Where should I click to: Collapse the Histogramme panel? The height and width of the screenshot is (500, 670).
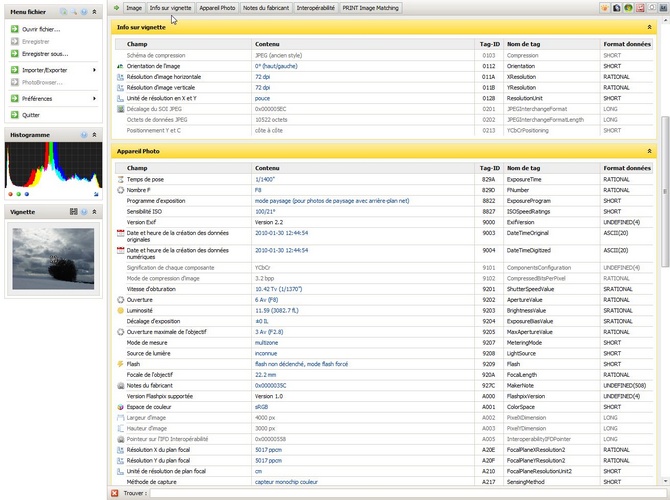coord(95,134)
